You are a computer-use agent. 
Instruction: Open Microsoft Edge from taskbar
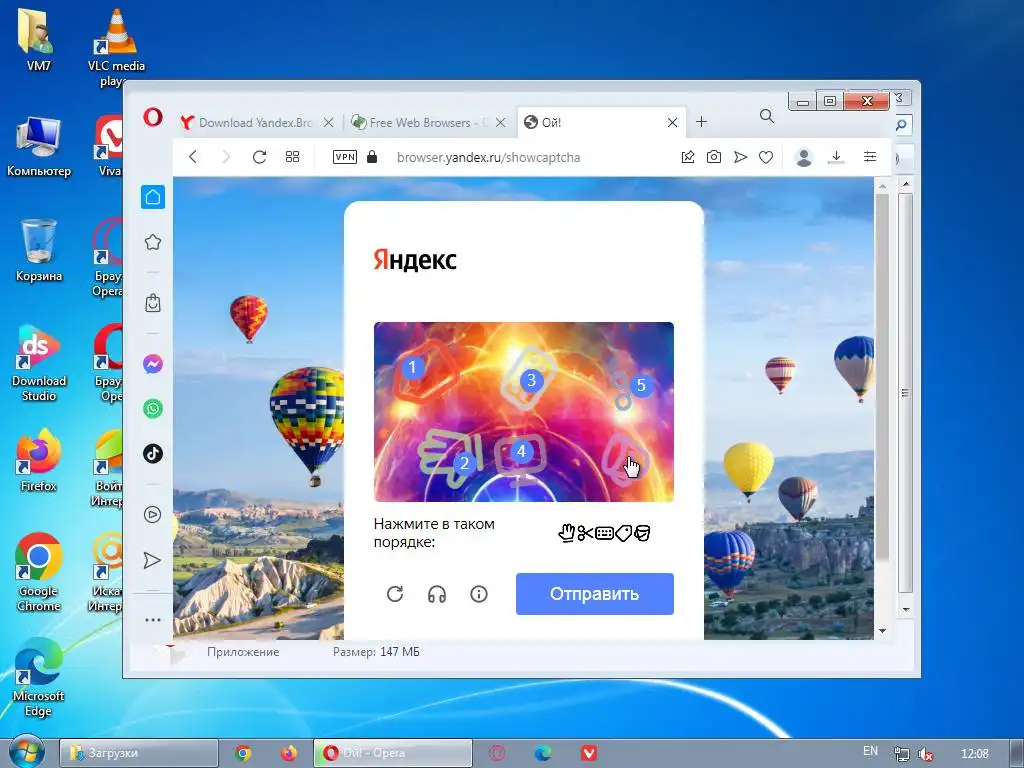pyautogui.click(x=542, y=753)
